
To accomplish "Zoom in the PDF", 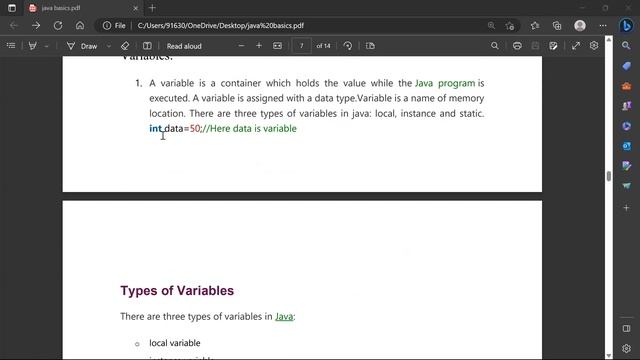I will coord(259,46).
